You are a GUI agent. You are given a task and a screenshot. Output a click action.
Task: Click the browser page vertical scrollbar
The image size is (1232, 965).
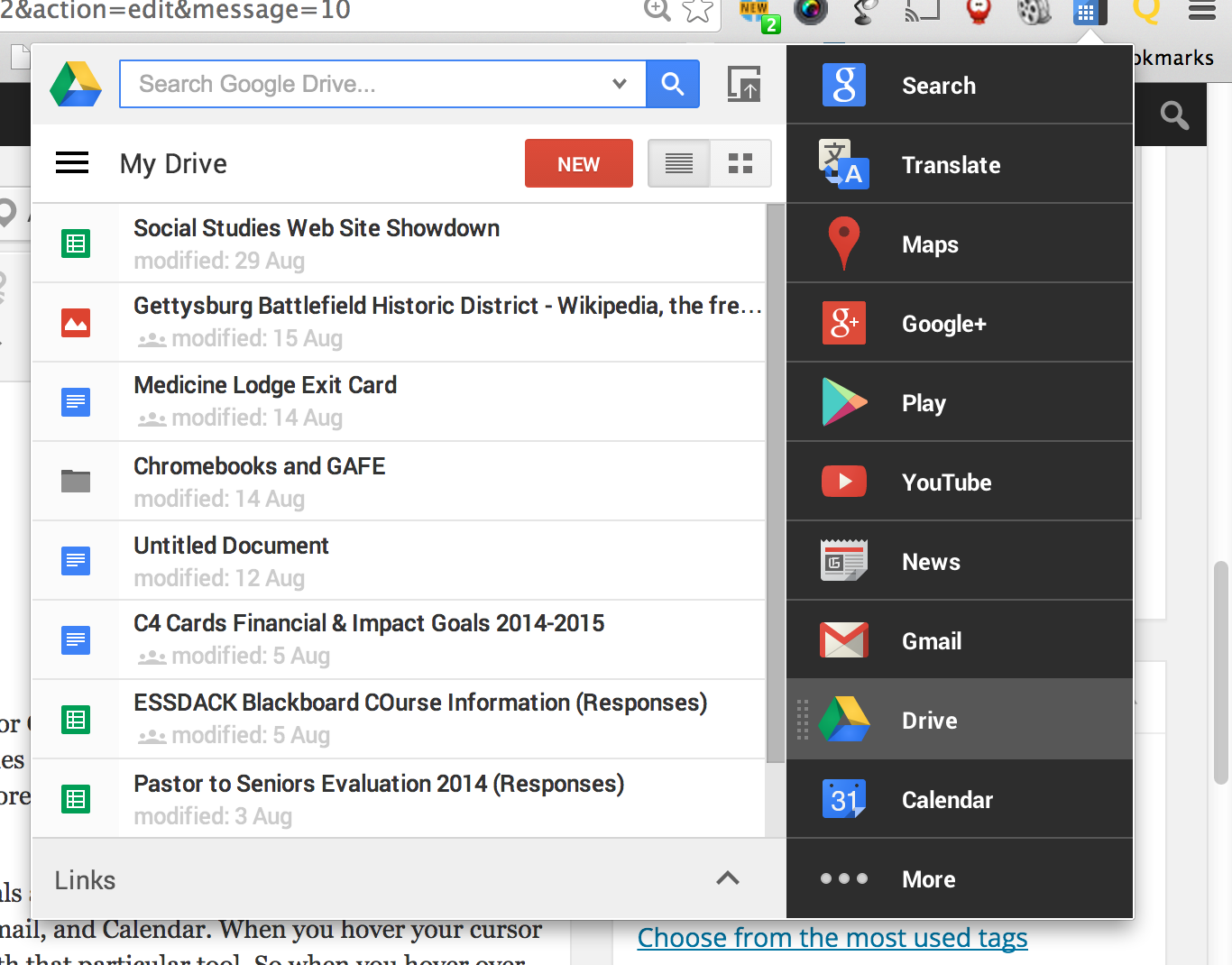(x=1221, y=672)
